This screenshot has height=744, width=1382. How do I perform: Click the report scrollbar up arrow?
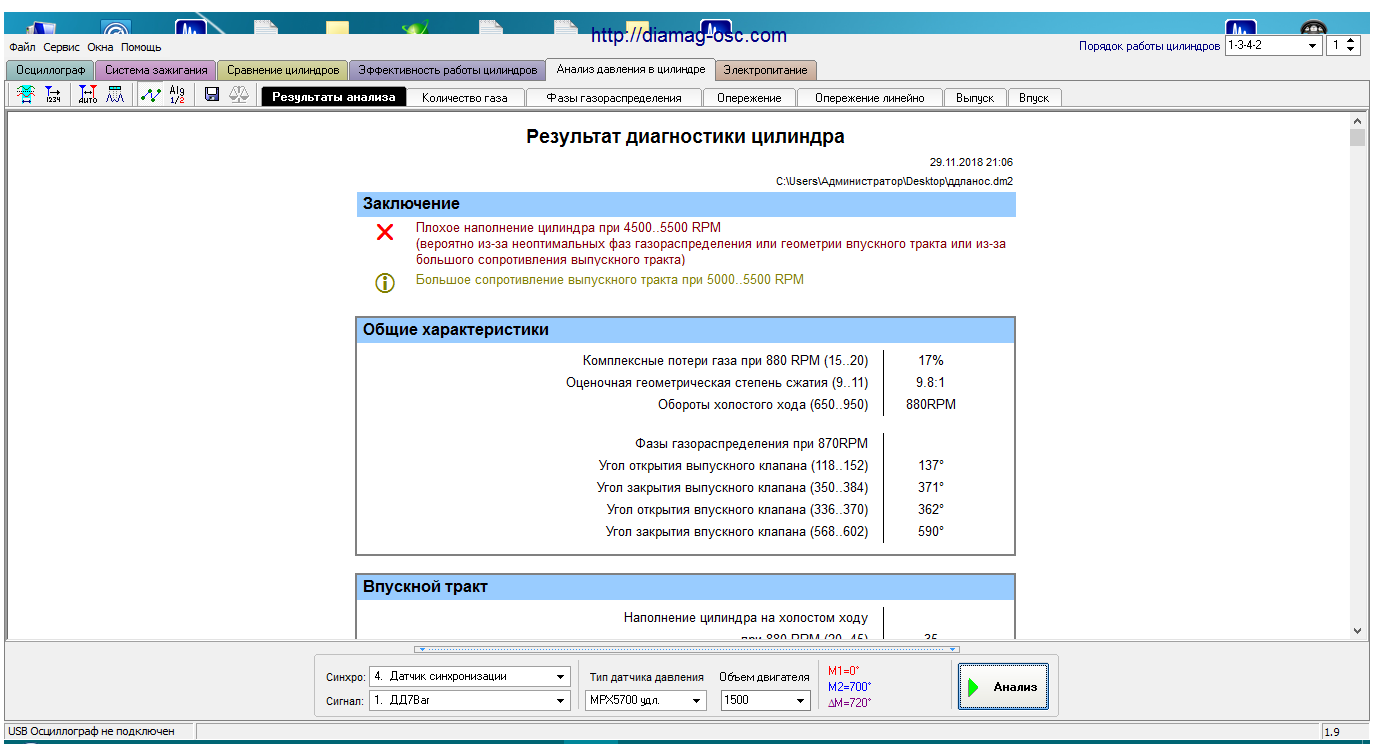1357,120
